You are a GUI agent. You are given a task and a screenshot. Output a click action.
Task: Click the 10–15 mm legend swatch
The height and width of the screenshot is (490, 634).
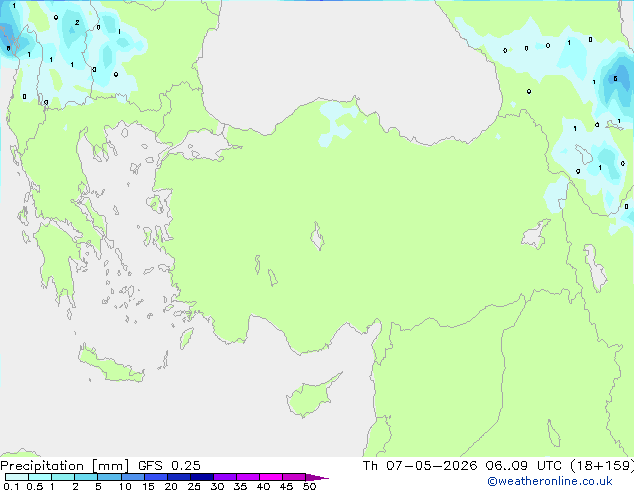pyautogui.click(x=132, y=477)
